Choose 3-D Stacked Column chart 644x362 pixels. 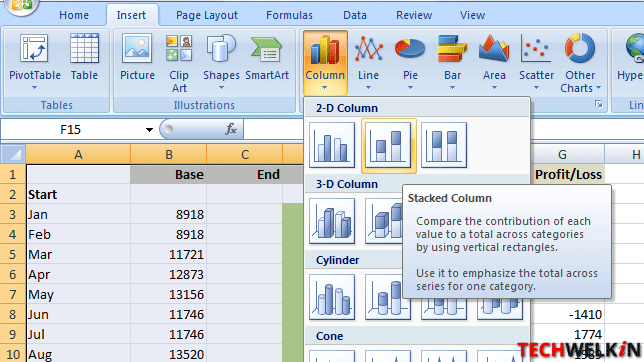tap(384, 221)
